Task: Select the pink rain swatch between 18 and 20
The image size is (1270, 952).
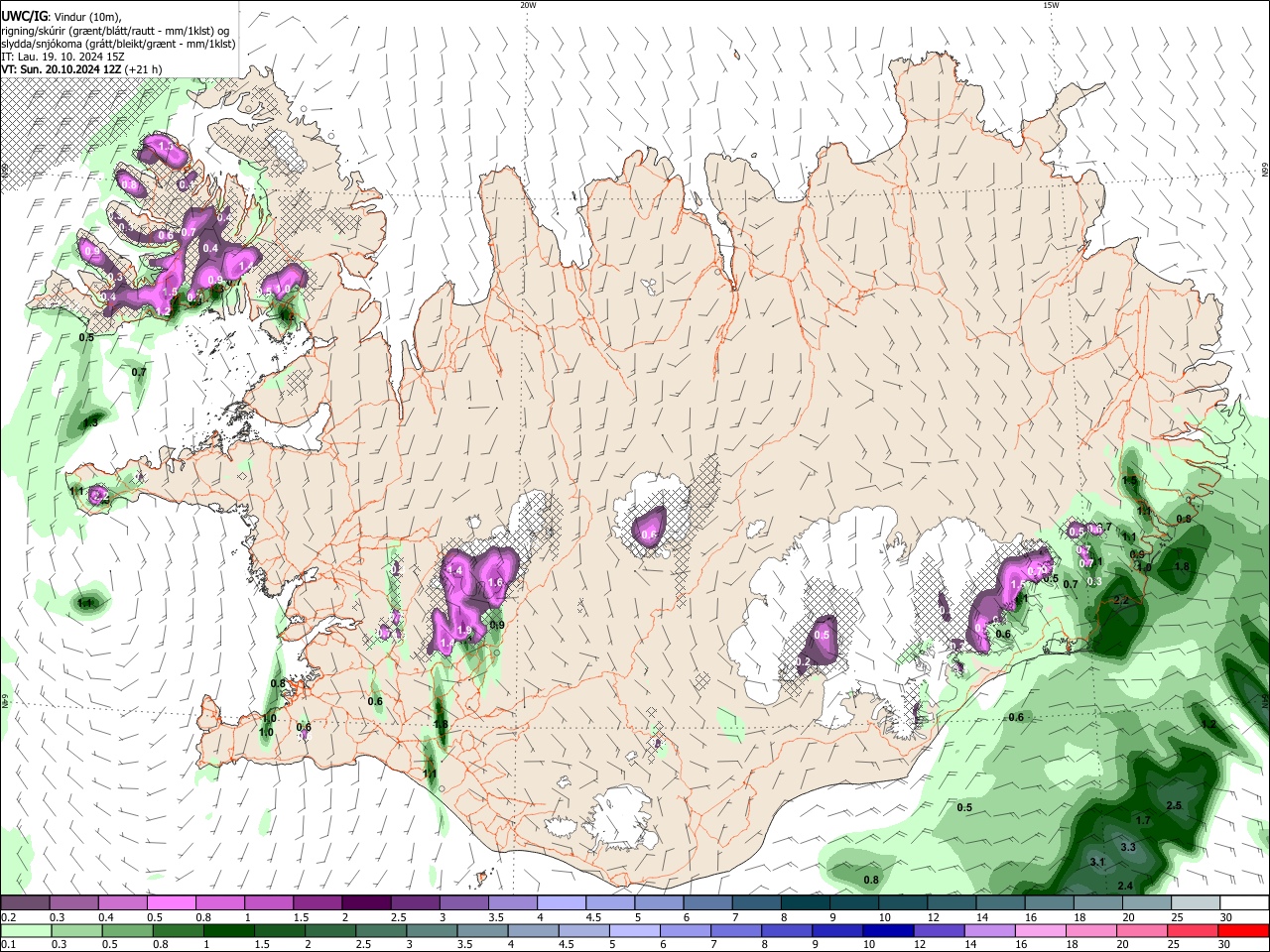Action: click(1092, 930)
